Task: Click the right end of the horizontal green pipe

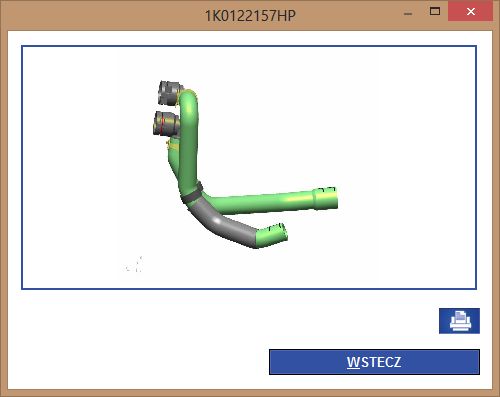Action: 326,198
